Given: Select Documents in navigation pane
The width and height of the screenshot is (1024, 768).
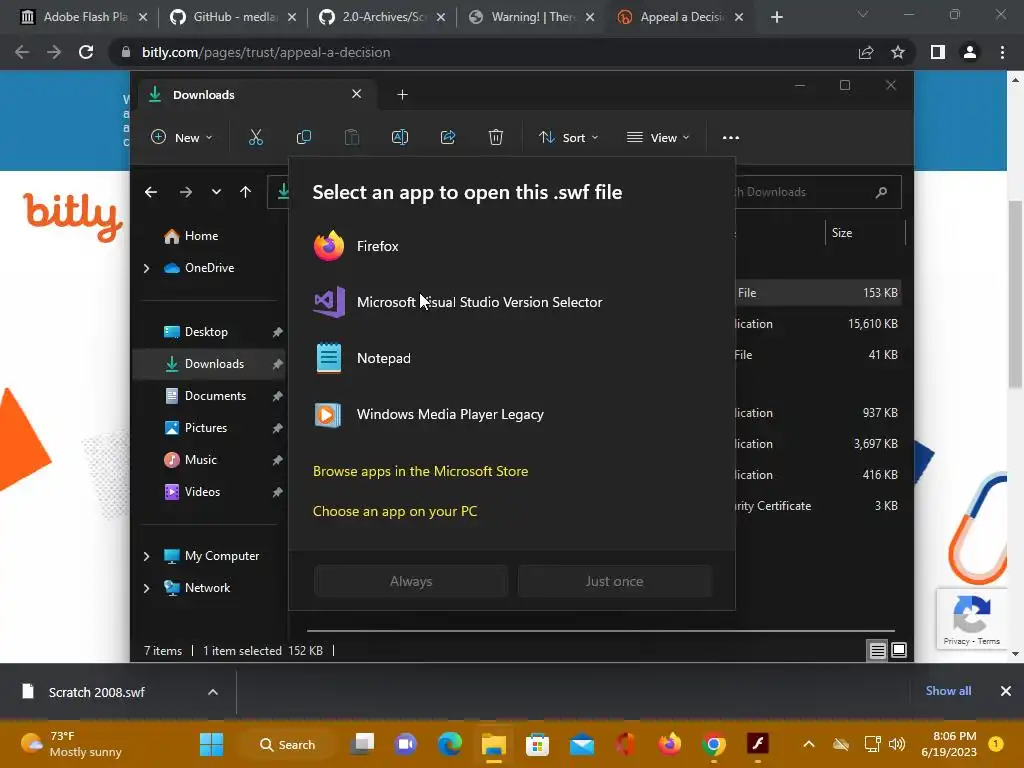Looking at the screenshot, I should (215, 396).
